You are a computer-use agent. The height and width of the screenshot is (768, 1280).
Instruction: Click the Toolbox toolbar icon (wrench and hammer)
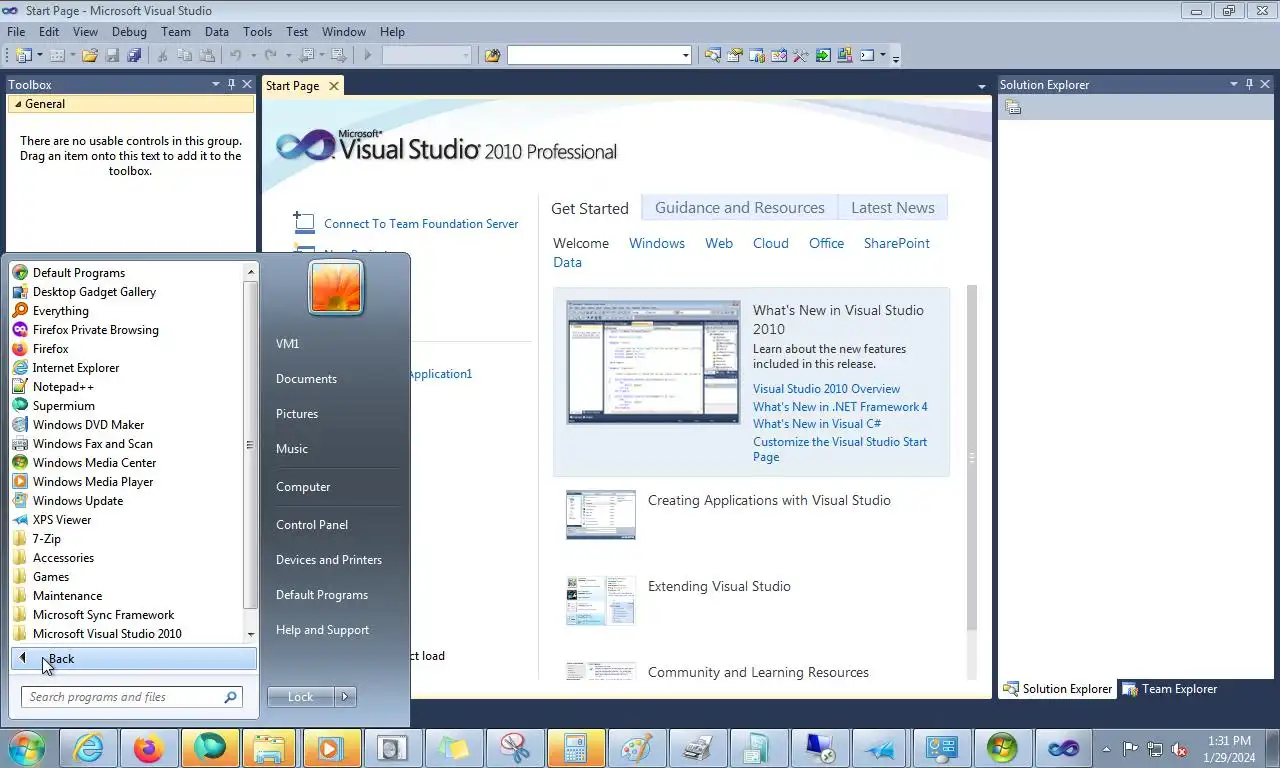800,55
